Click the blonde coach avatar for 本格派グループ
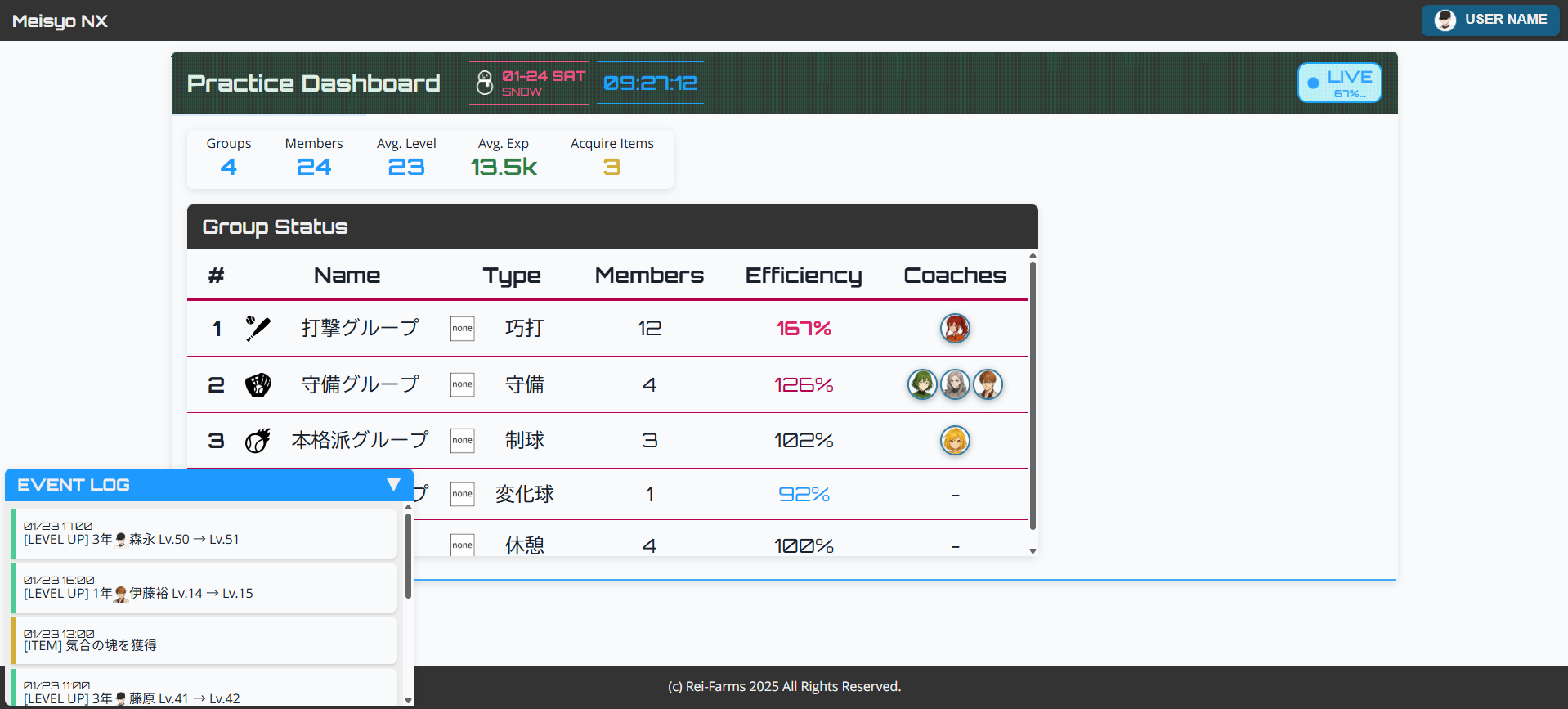Screen dimensions: 1568x709 tap(954, 441)
